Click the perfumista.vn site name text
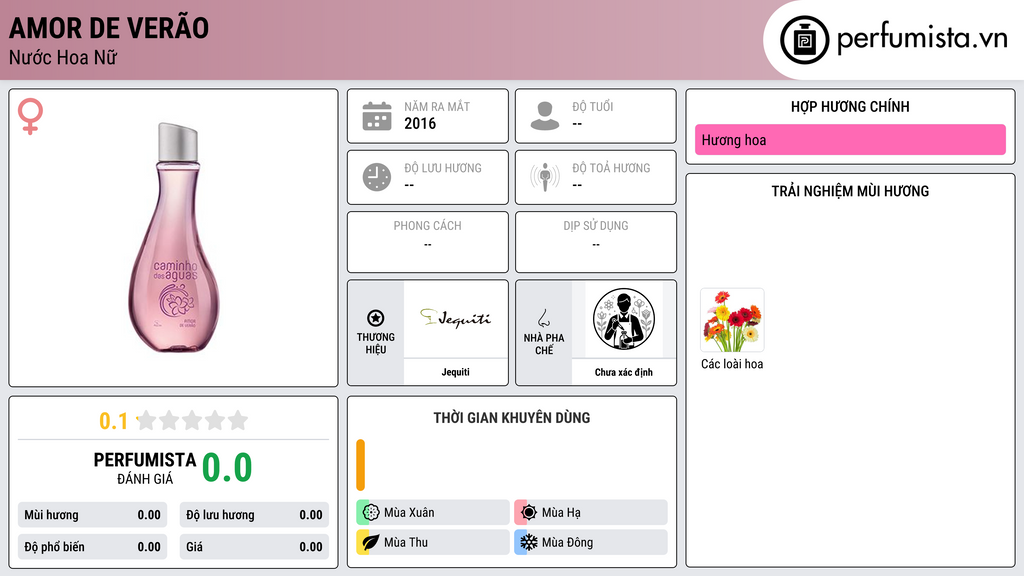Image resolution: width=1024 pixels, height=576 pixels. pyautogui.click(x=922, y=38)
